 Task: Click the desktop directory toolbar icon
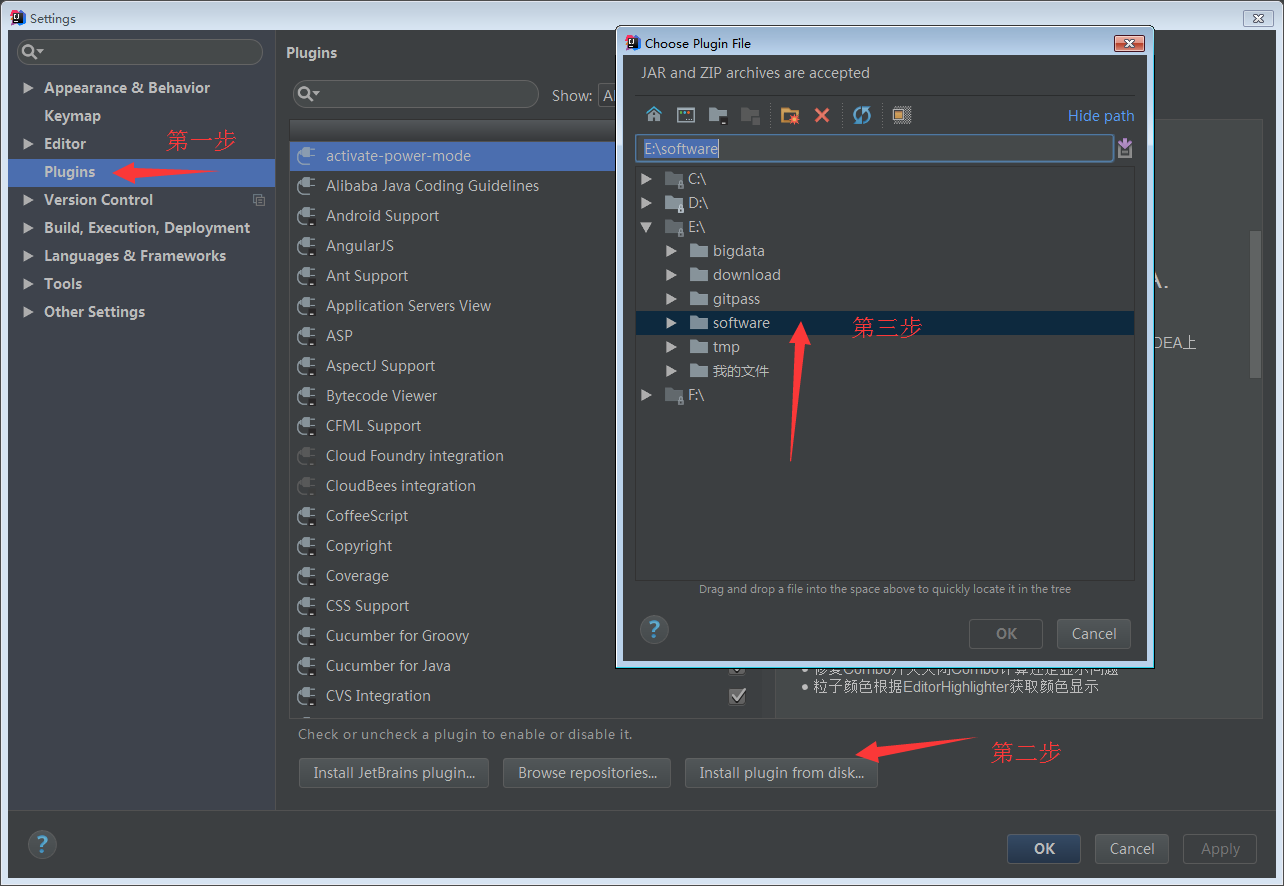(686, 115)
